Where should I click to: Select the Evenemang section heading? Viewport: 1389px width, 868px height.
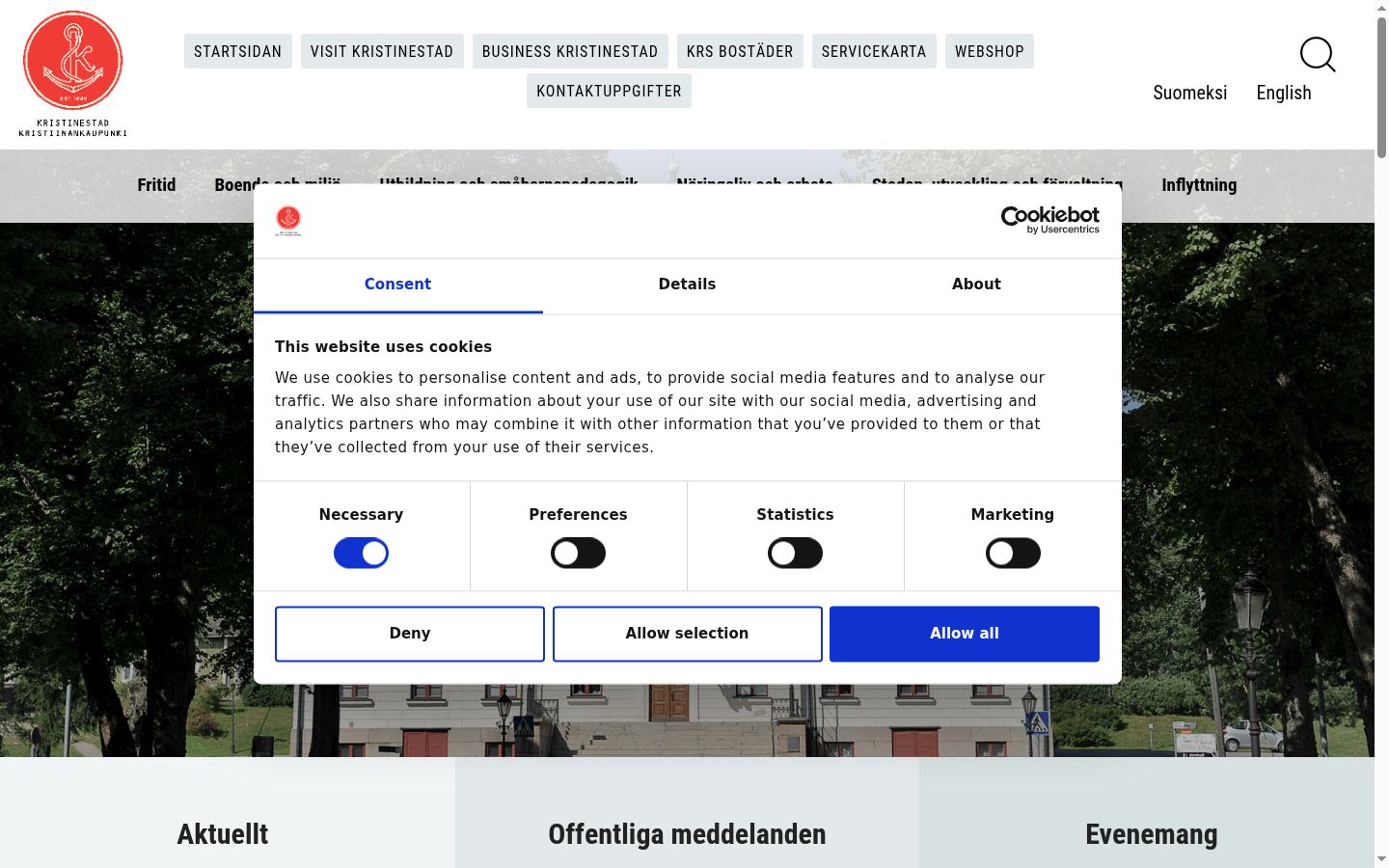pyautogui.click(x=1152, y=834)
